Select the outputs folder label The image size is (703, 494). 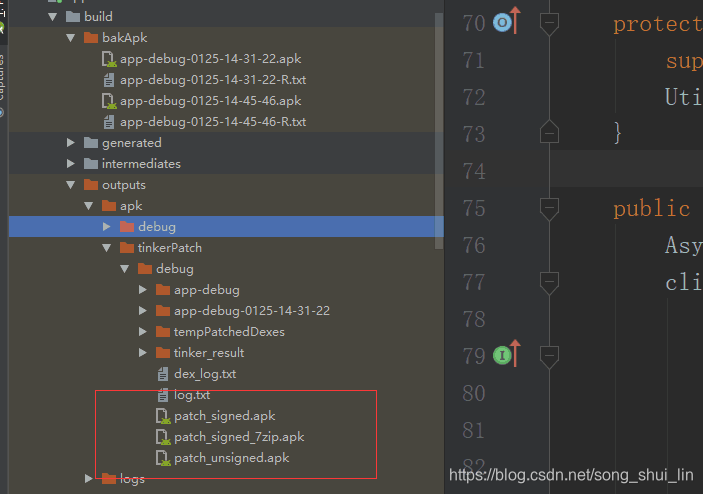point(124,185)
